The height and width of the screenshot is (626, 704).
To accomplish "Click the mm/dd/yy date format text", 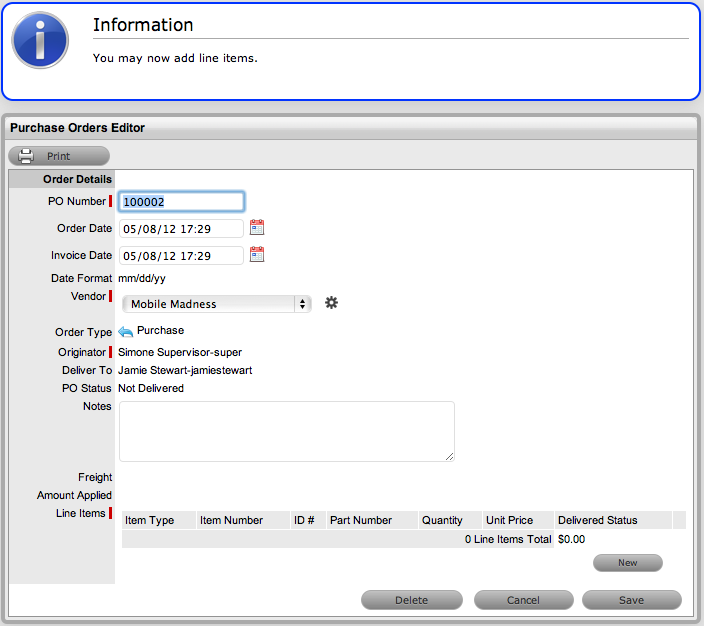I will pos(142,278).
